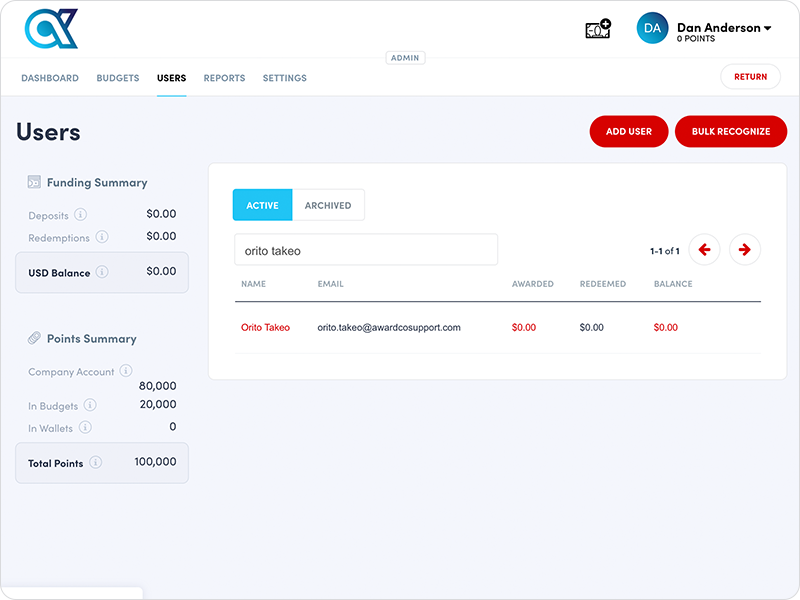Screen dimensions: 800x600
Task: Open the Reports navigation tab
Action: (x=224, y=78)
